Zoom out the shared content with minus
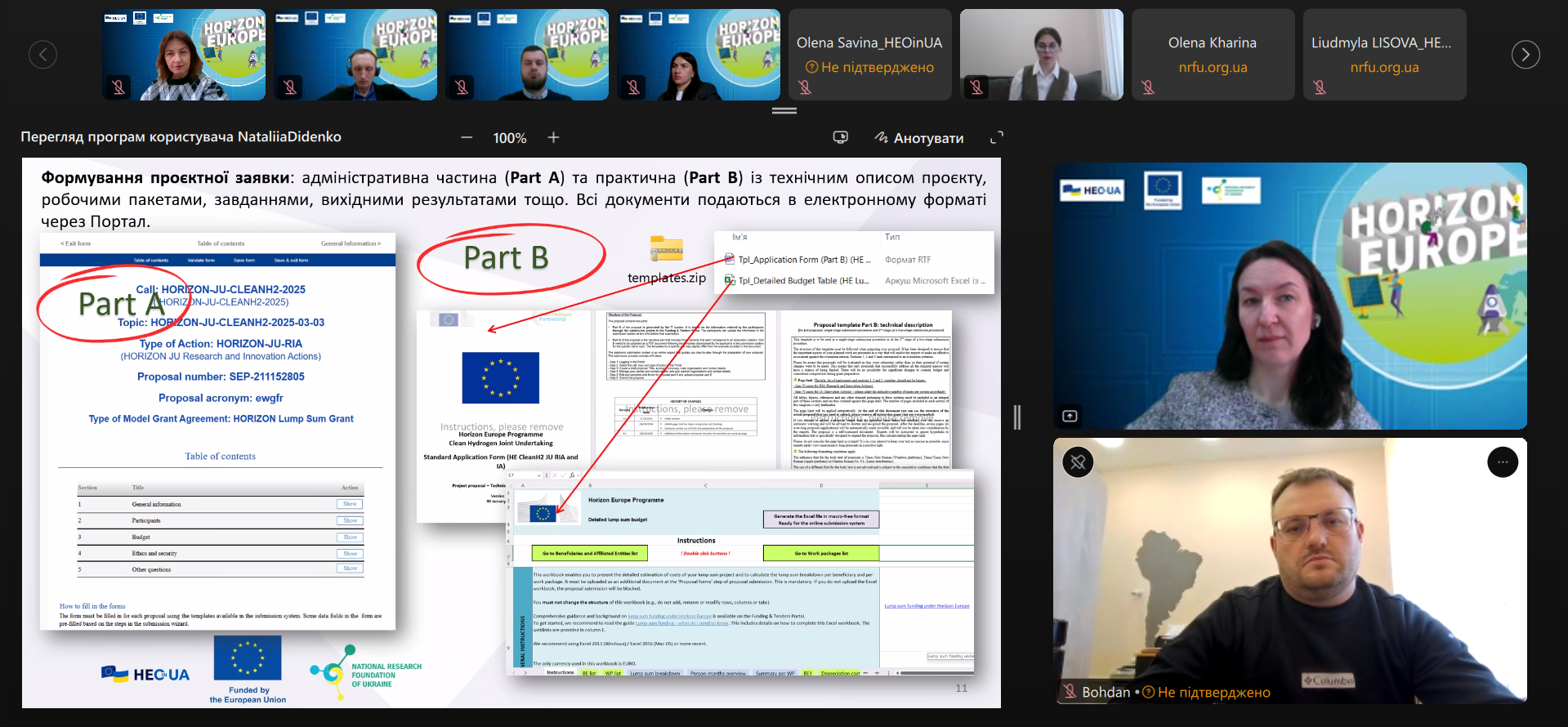 467,137
